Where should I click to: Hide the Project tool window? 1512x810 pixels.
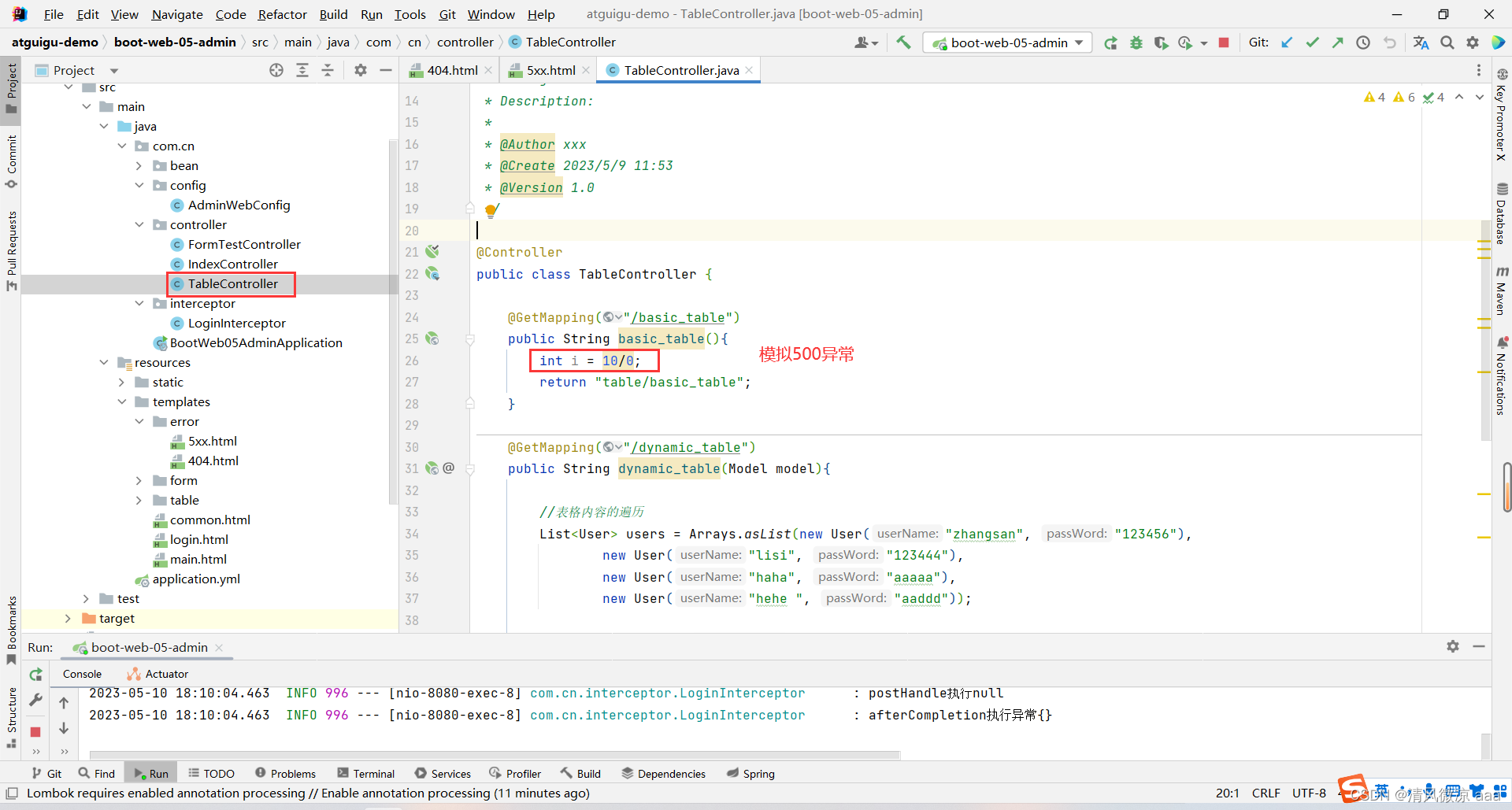(386, 70)
